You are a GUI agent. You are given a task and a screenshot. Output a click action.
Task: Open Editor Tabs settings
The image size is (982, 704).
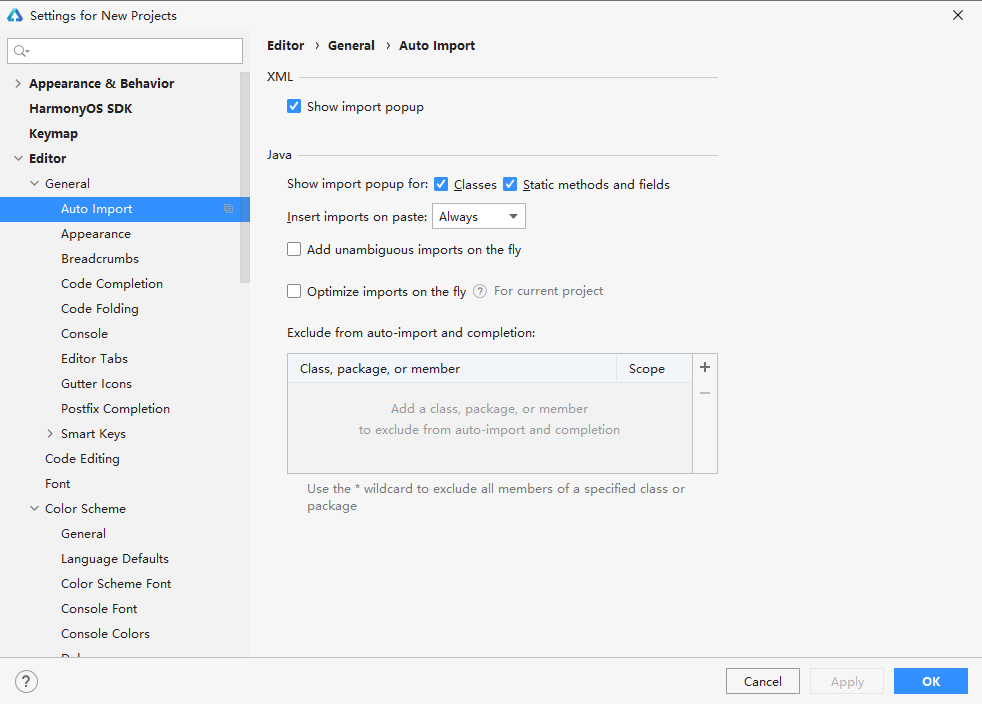(95, 359)
